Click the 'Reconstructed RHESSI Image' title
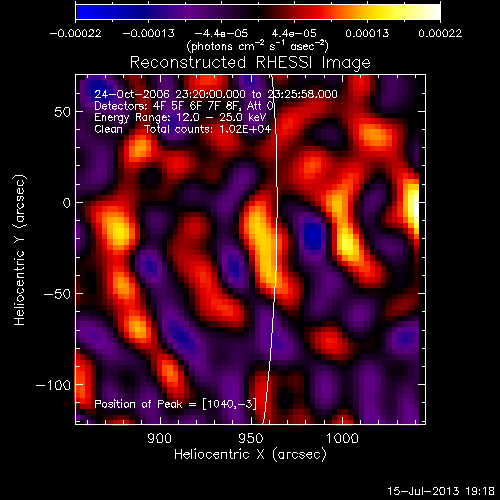Viewport: 500px width, 500px height. (250, 62)
